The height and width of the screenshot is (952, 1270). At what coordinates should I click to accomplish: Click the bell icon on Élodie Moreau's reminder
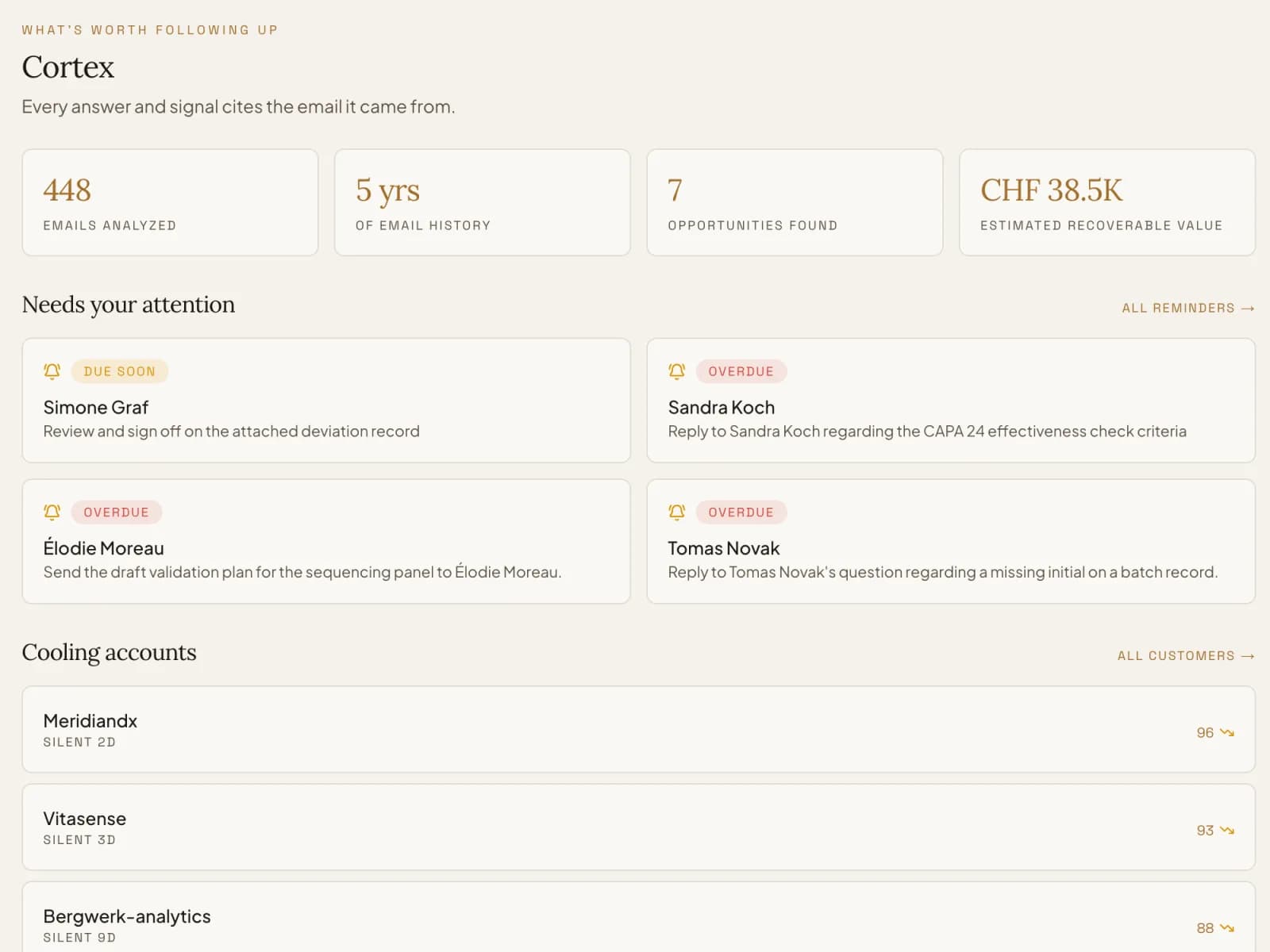pyautogui.click(x=52, y=512)
